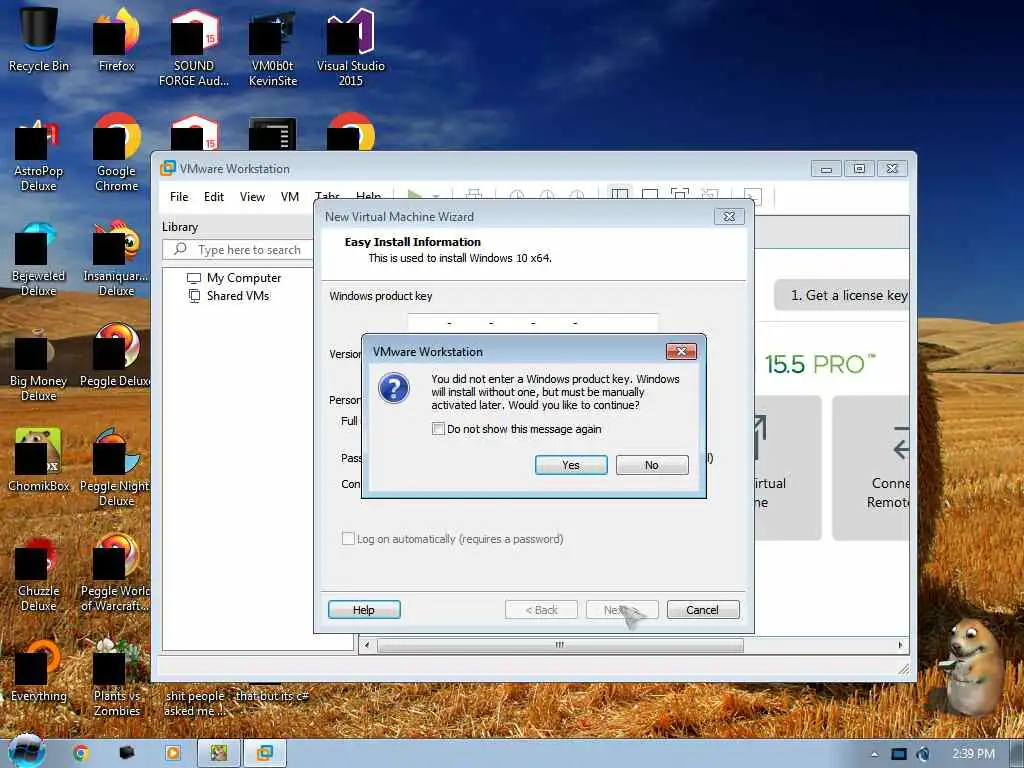The width and height of the screenshot is (1024, 768).
Task: Open the power-on options dropdown arrow
Action: 436,196
